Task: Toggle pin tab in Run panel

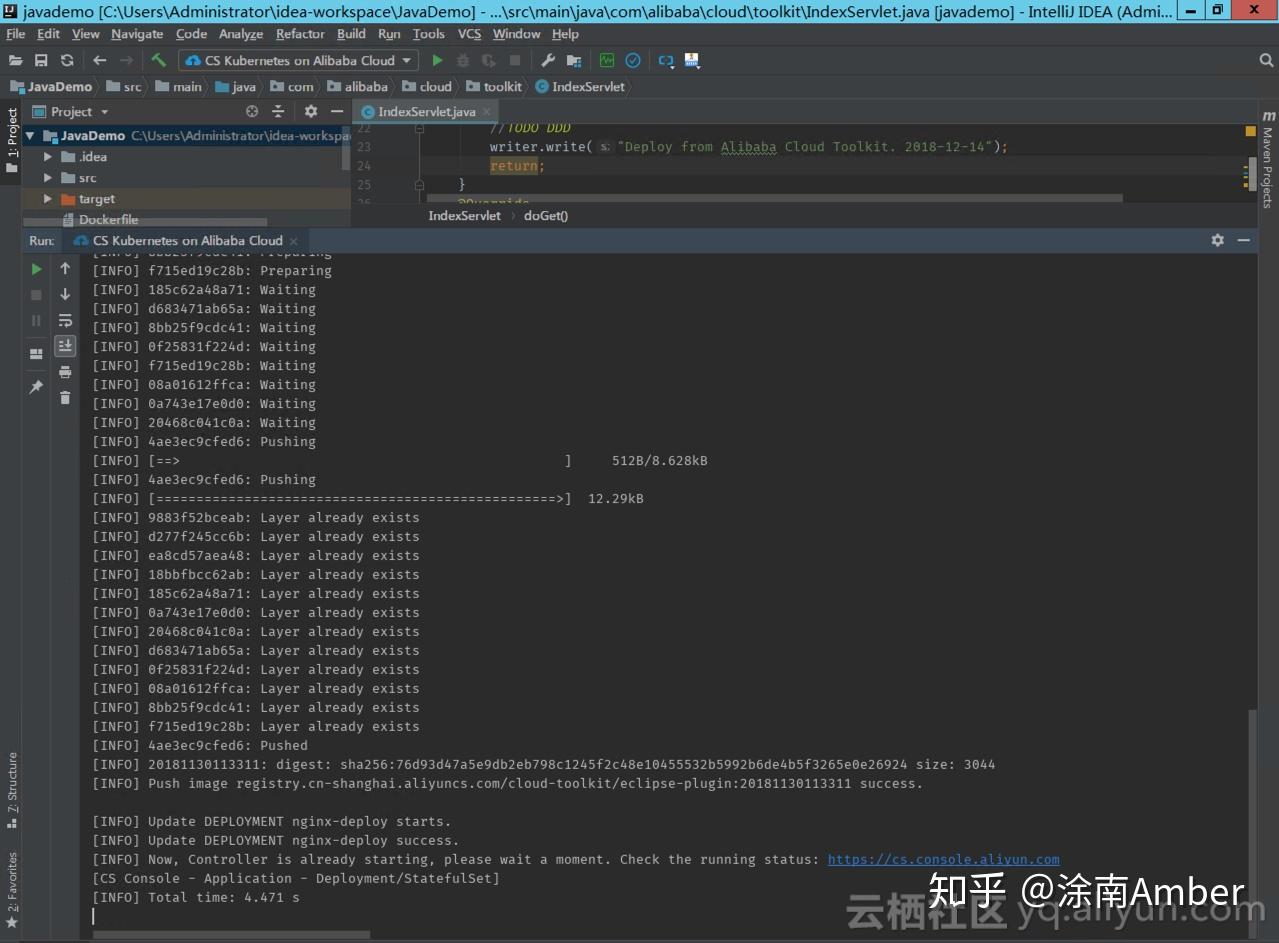Action: click(36, 387)
